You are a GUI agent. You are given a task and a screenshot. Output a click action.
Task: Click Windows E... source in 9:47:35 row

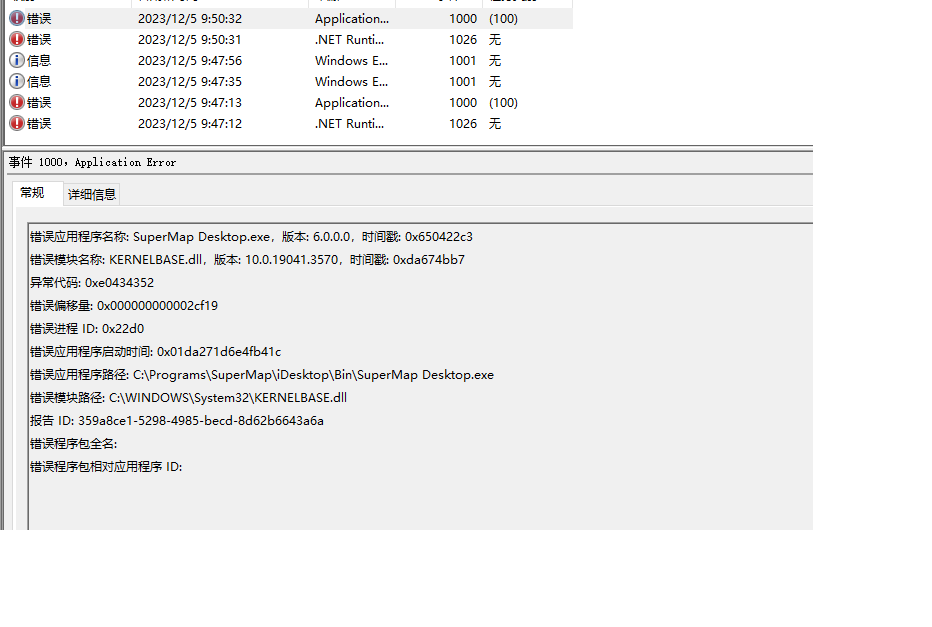pyautogui.click(x=351, y=81)
